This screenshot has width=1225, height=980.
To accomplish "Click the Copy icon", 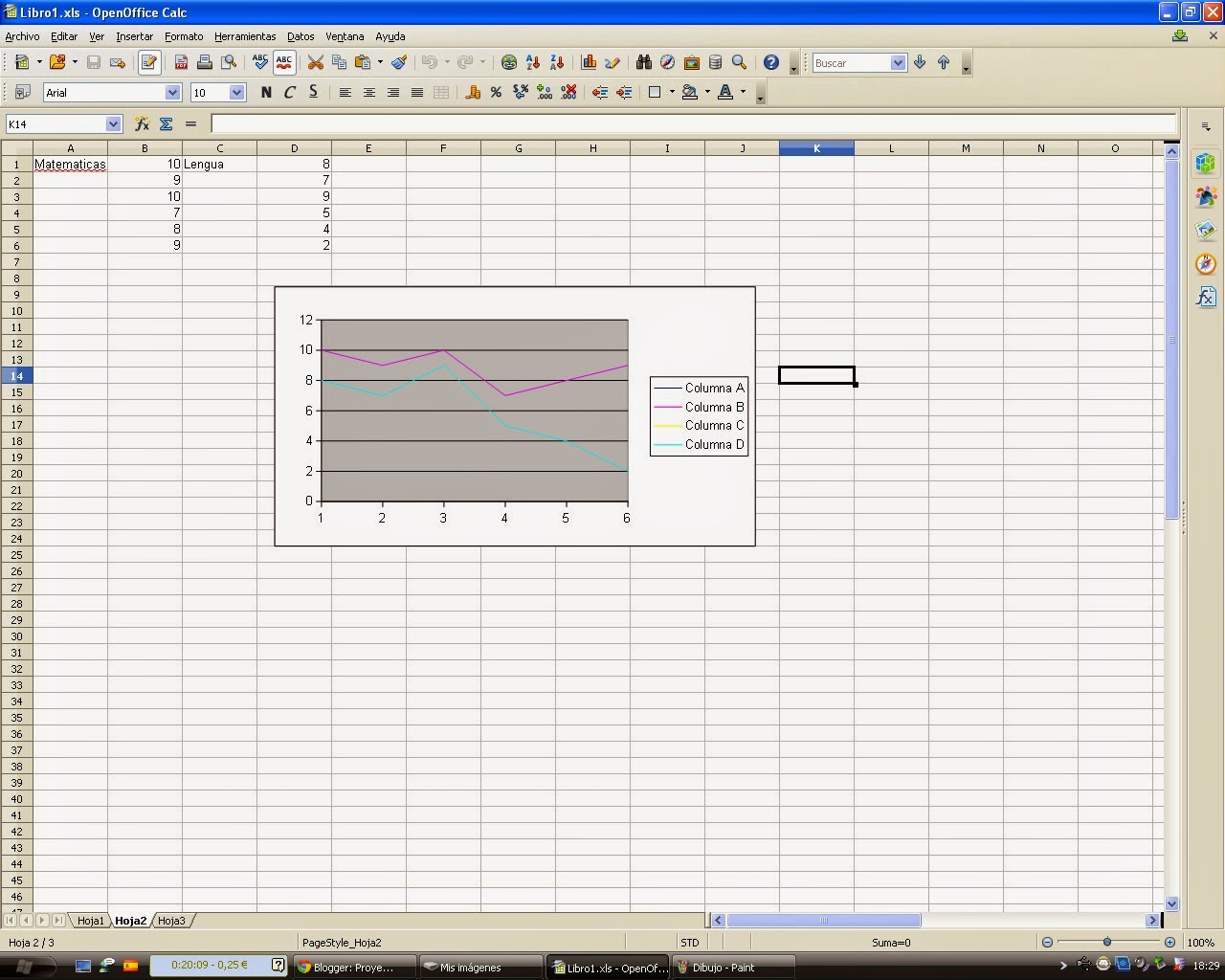I will [x=339, y=62].
